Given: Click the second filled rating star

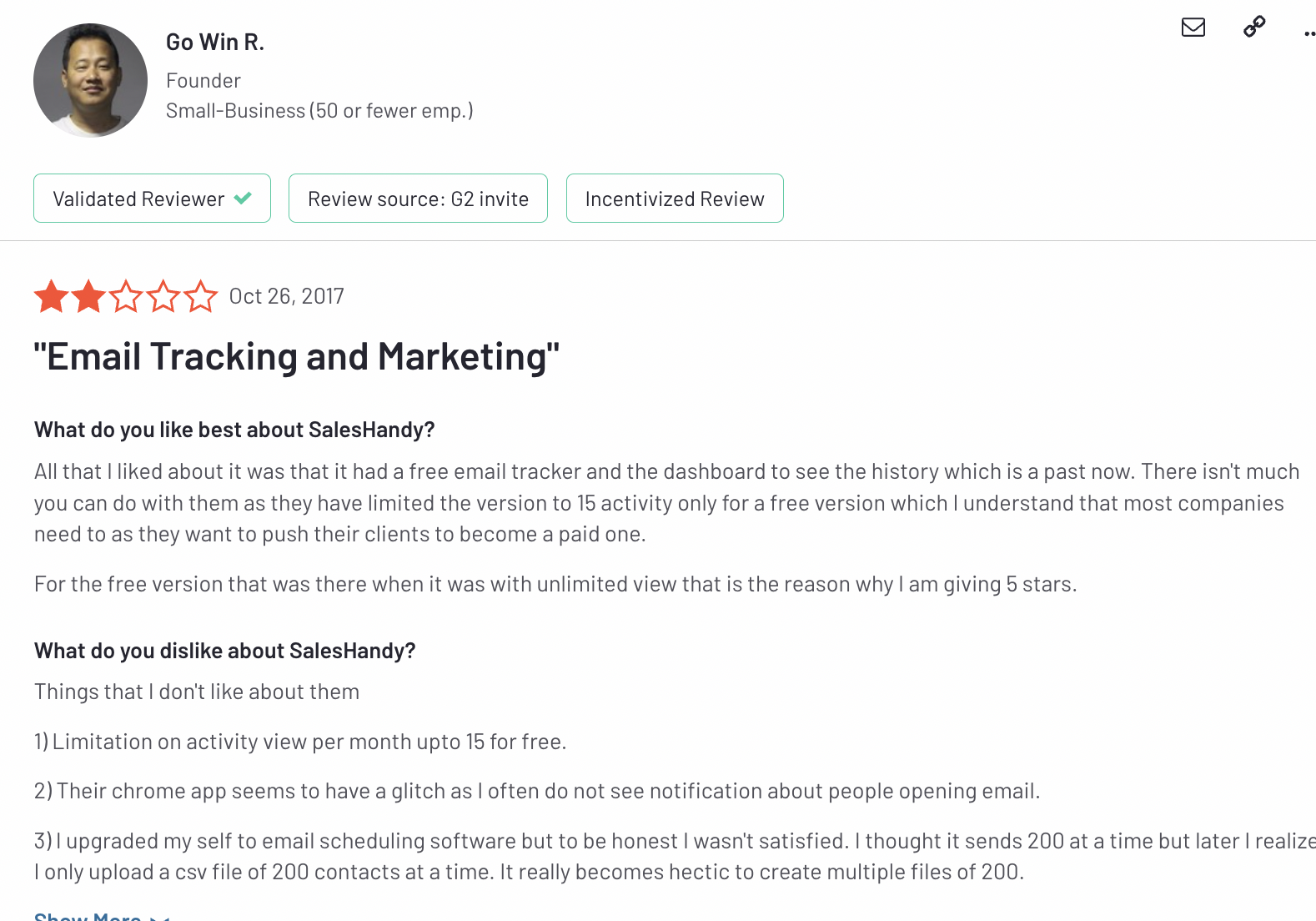Looking at the screenshot, I should point(88,296).
